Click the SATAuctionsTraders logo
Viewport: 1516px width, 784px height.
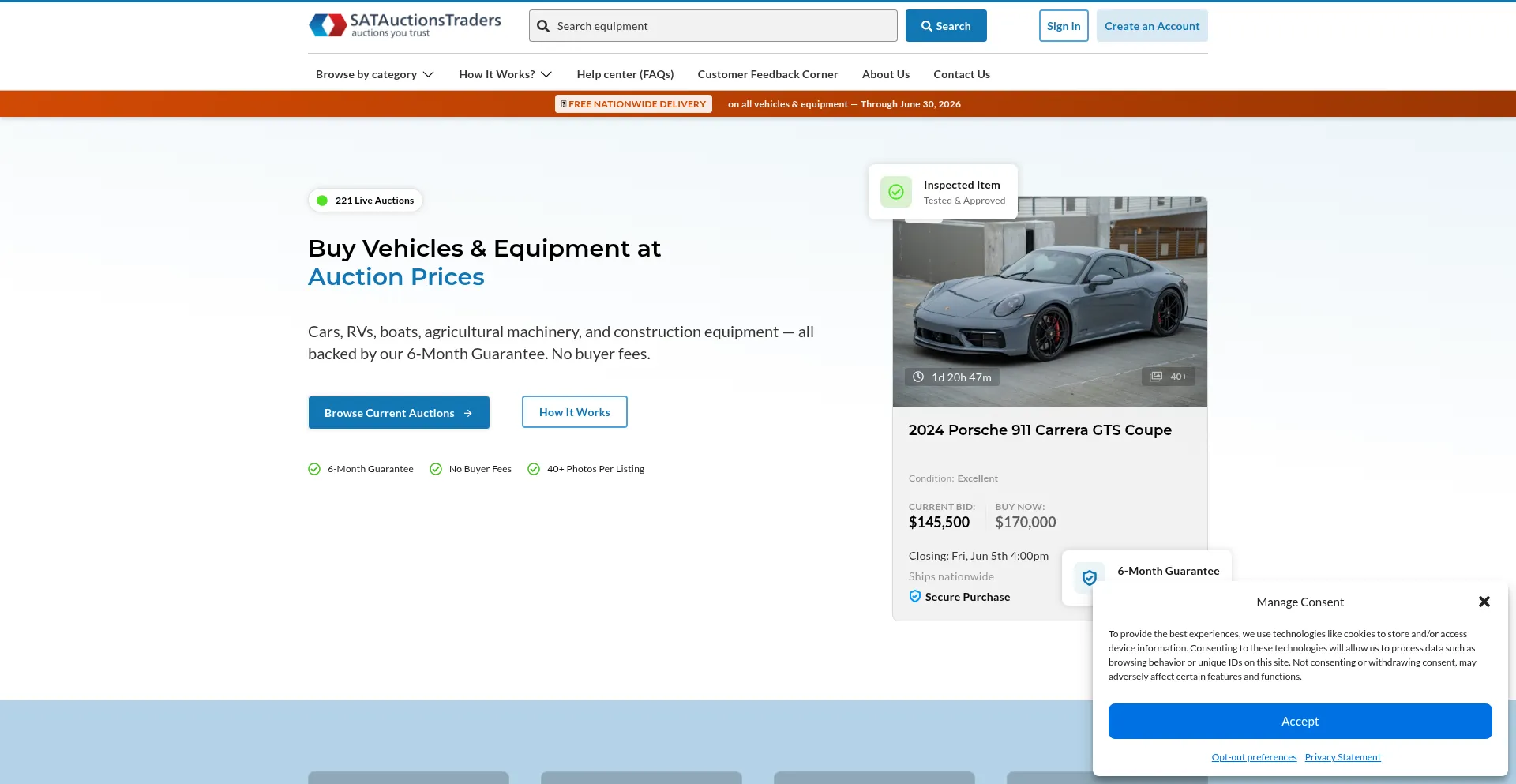(x=405, y=25)
